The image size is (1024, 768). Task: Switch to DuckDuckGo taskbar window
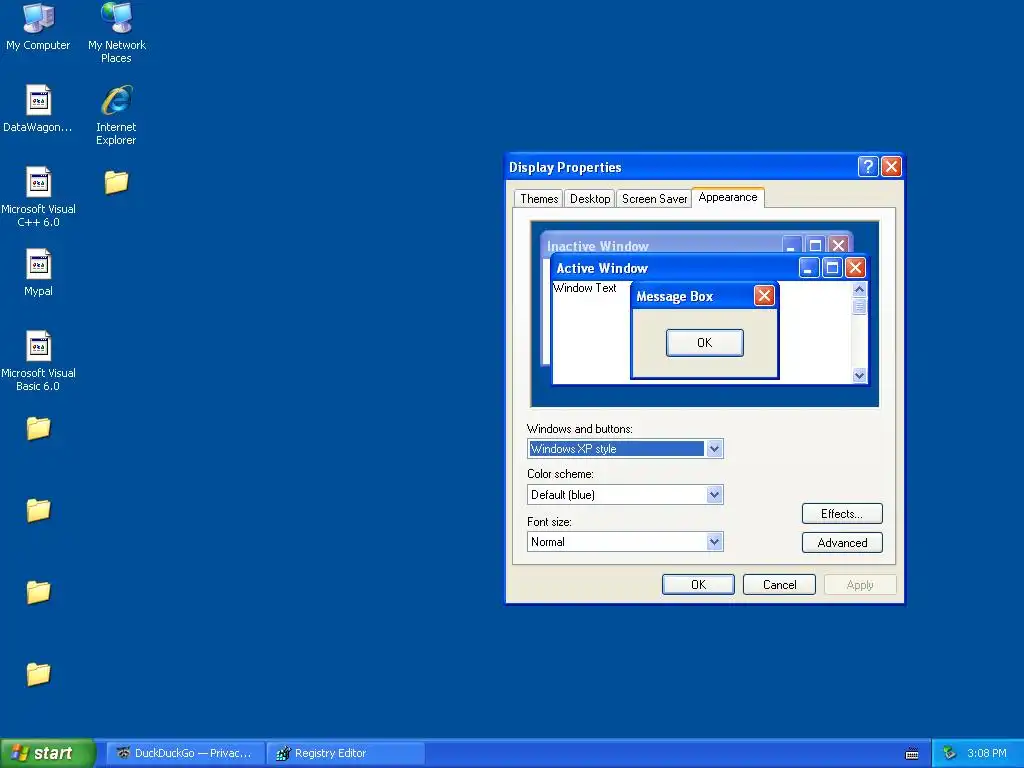coord(185,753)
